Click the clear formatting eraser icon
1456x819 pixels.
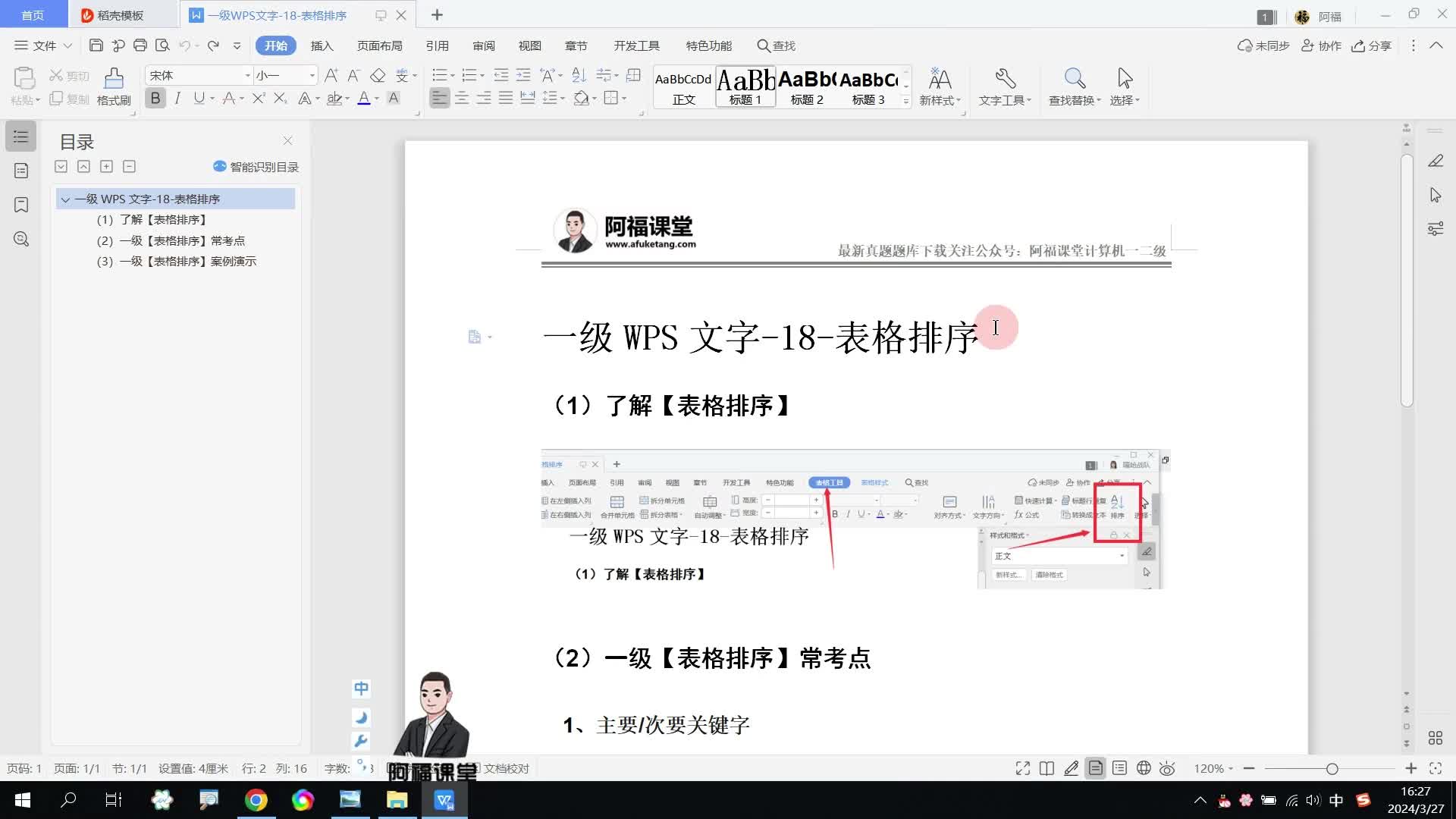(x=378, y=75)
